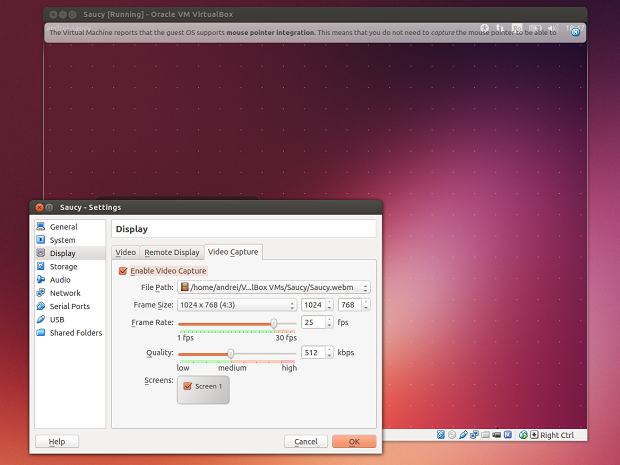Click the guest panel clock
The width and height of the screenshot is (620, 465).
coord(575,28)
